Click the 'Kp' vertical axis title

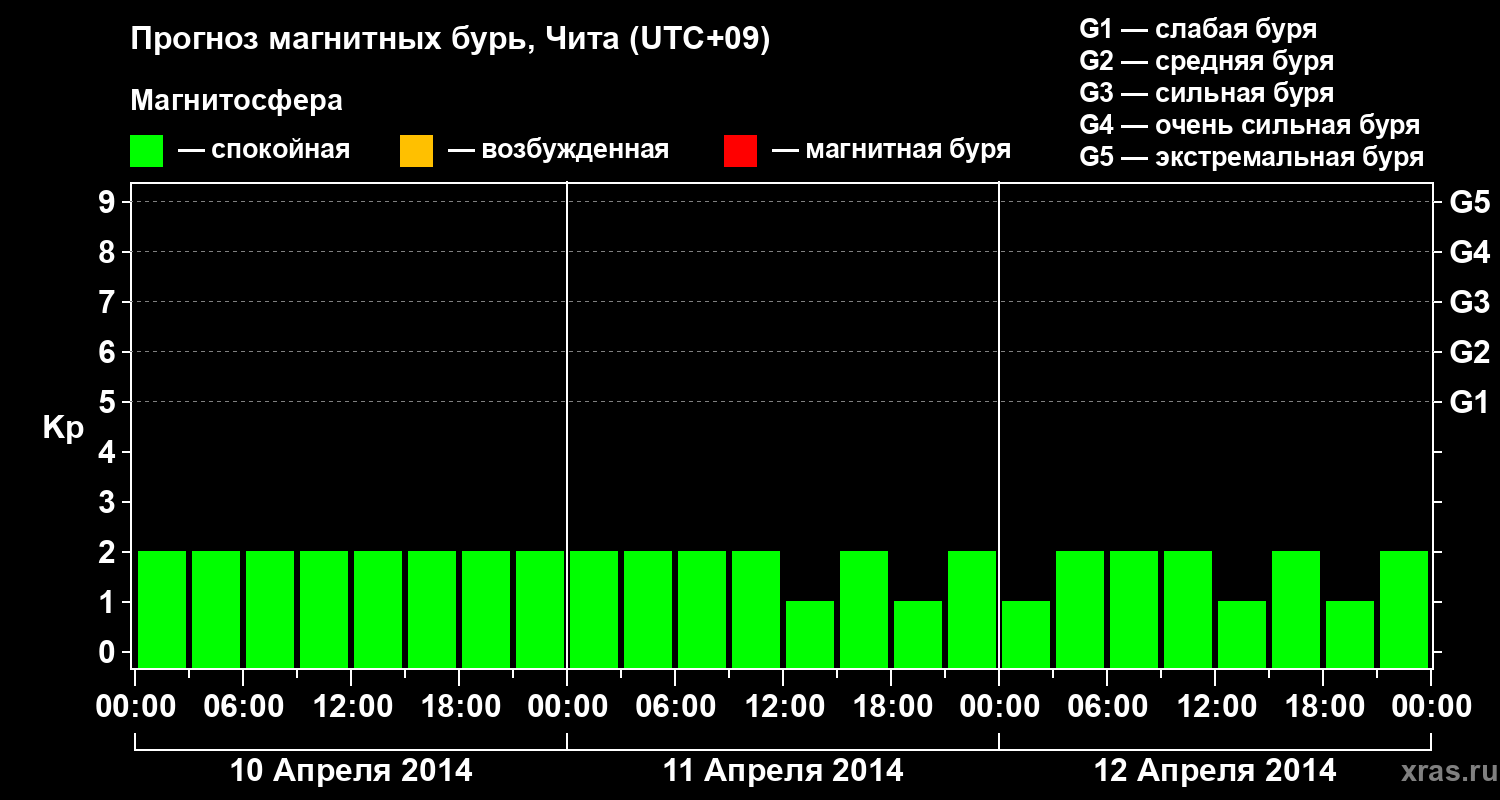coord(63,428)
